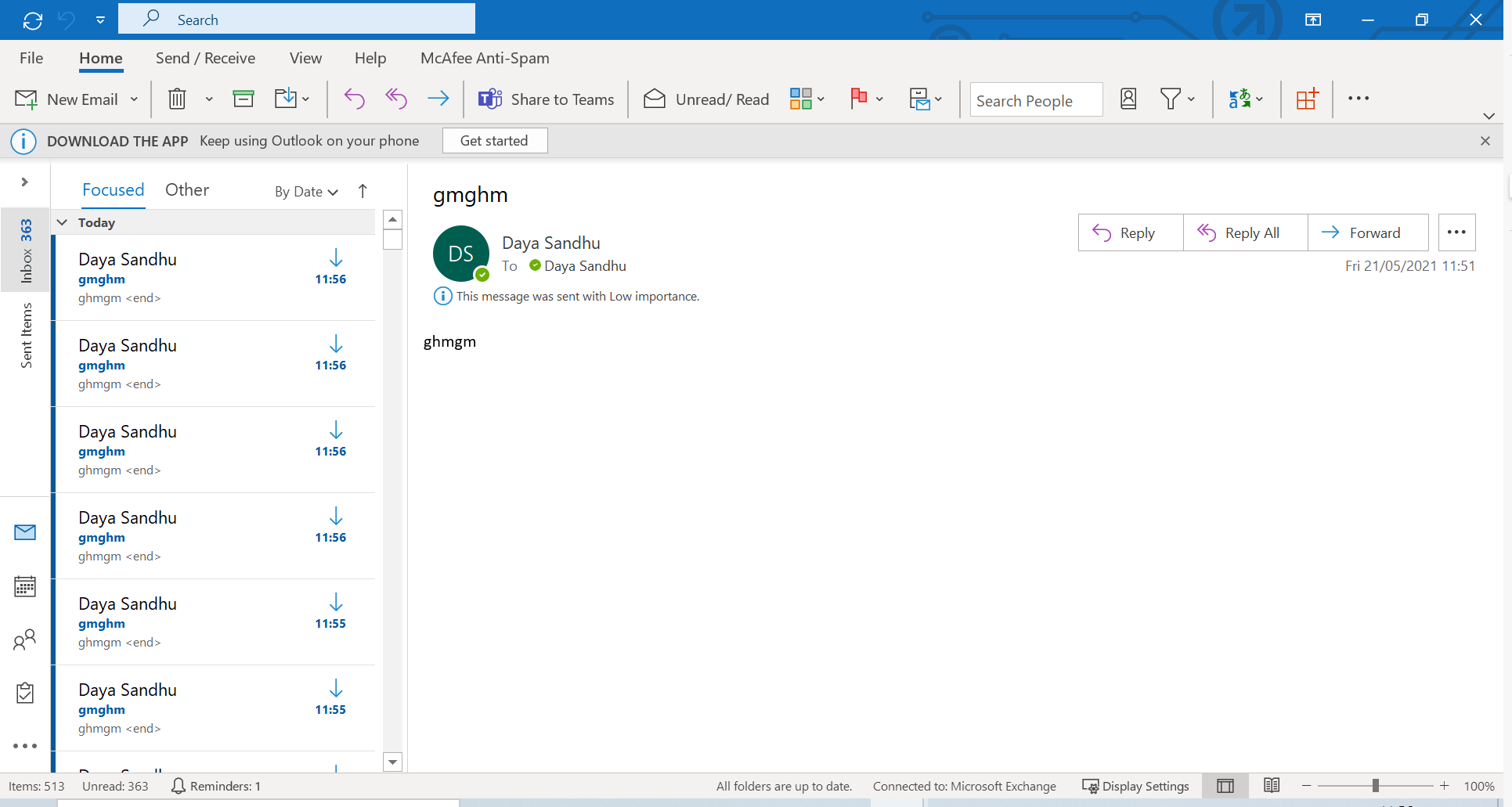Click the message list scroll up arrow
The image size is (1512, 807).
pyautogui.click(x=393, y=219)
